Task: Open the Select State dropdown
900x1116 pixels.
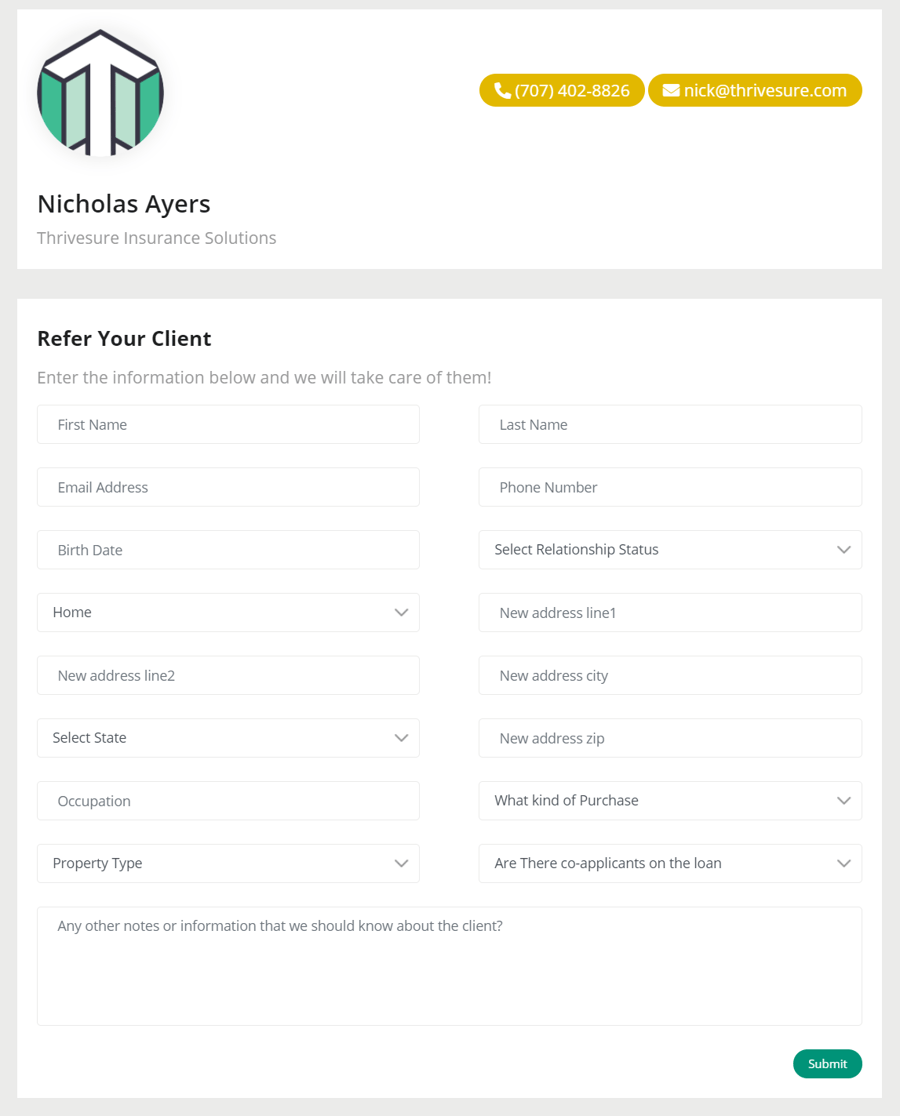Action: (228, 738)
